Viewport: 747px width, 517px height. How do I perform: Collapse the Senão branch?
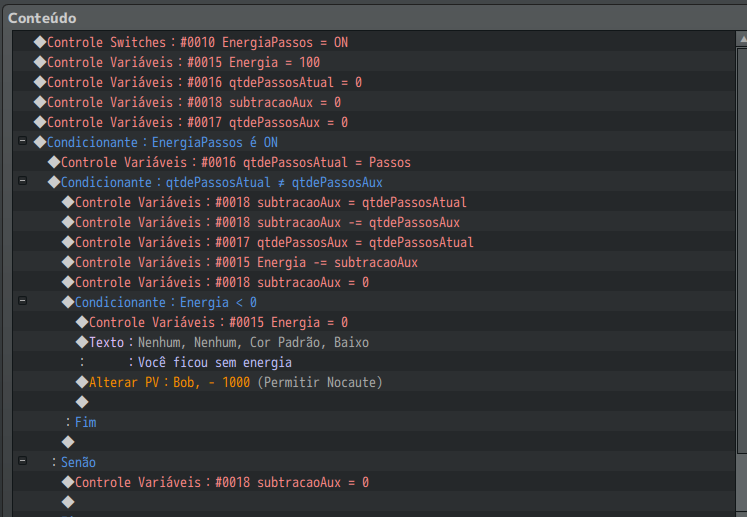point(23,462)
